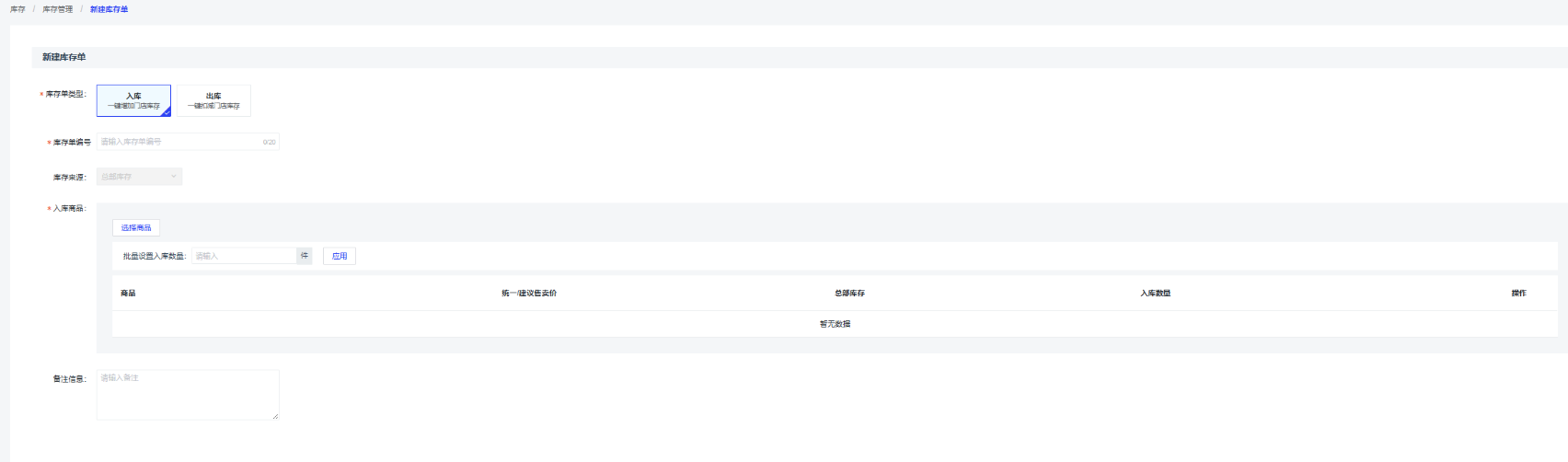Click the blue checkmark corner on 入库
1568x462 pixels.
click(167, 112)
